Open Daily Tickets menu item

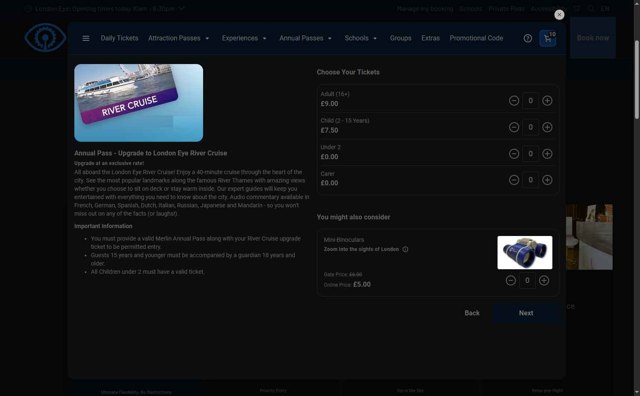click(x=120, y=38)
